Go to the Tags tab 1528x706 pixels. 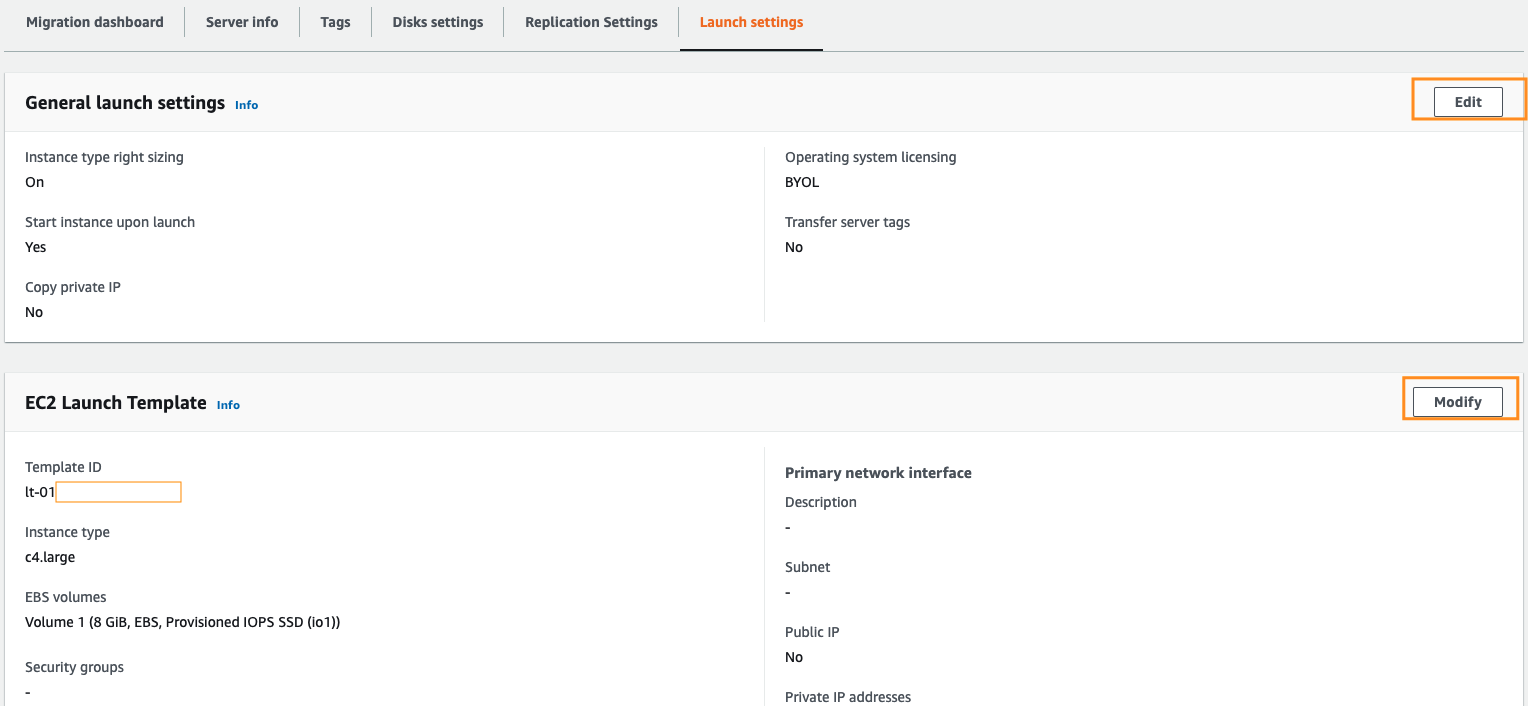coord(335,22)
